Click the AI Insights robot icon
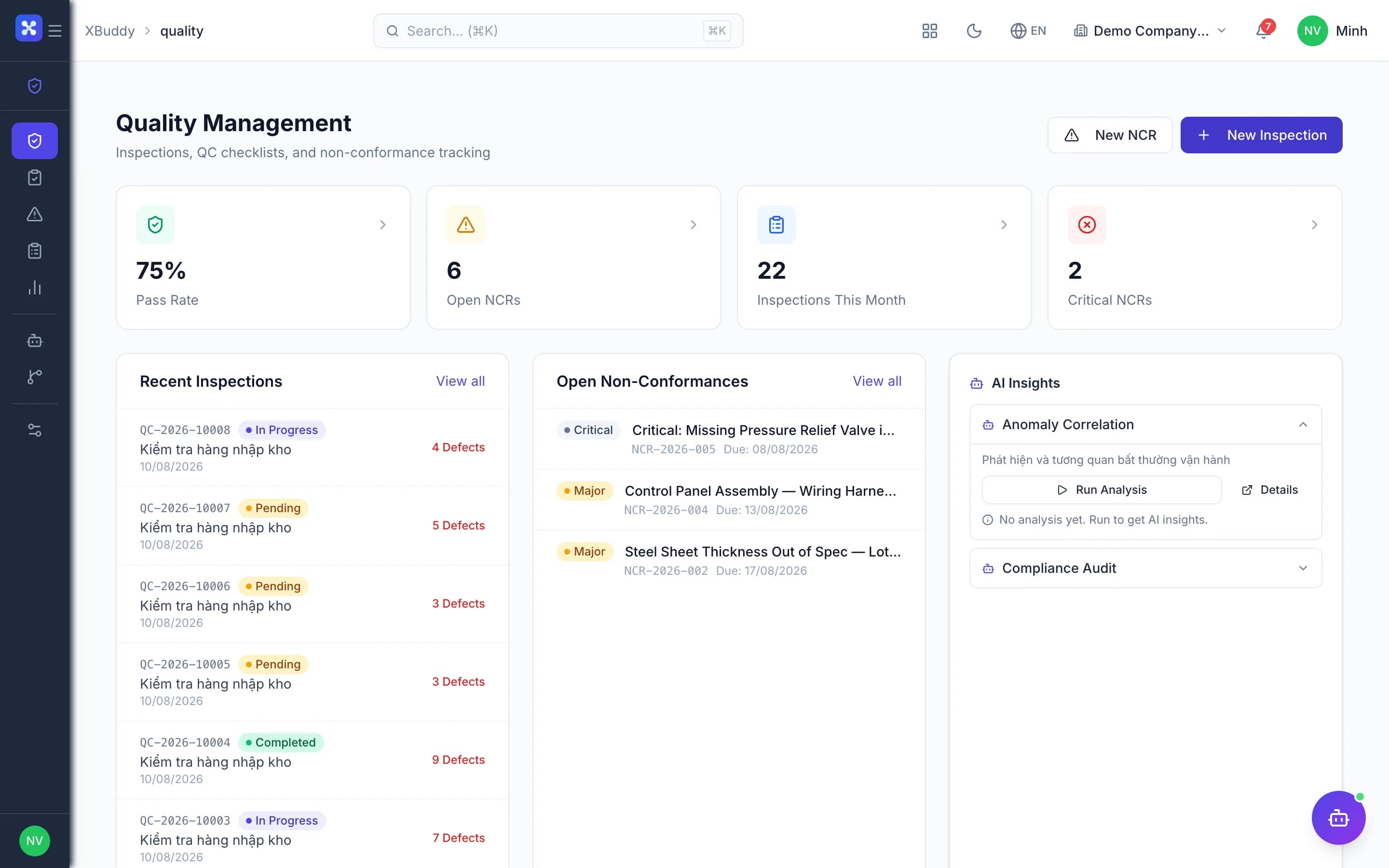Image resolution: width=1389 pixels, height=868 pixels. 976,383
